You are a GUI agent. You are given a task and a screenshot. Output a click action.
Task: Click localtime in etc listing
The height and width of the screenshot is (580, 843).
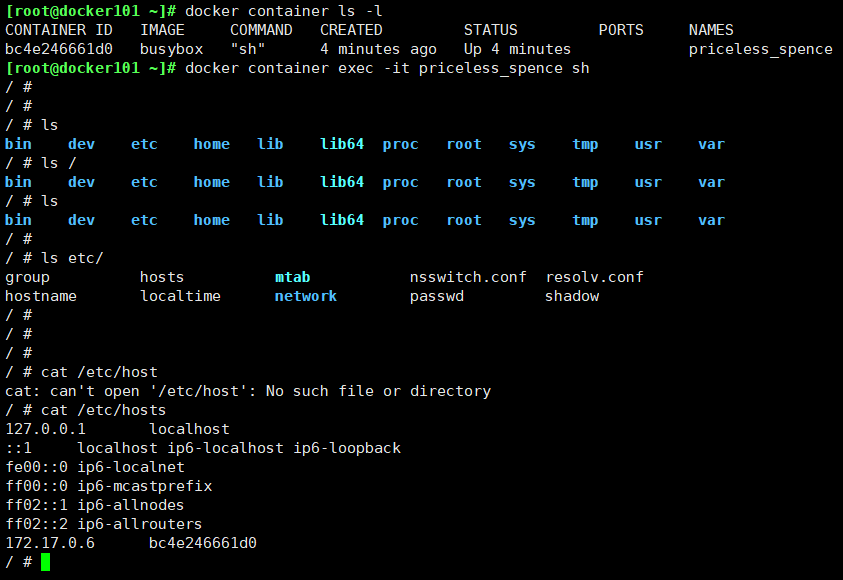click(180, 296)
